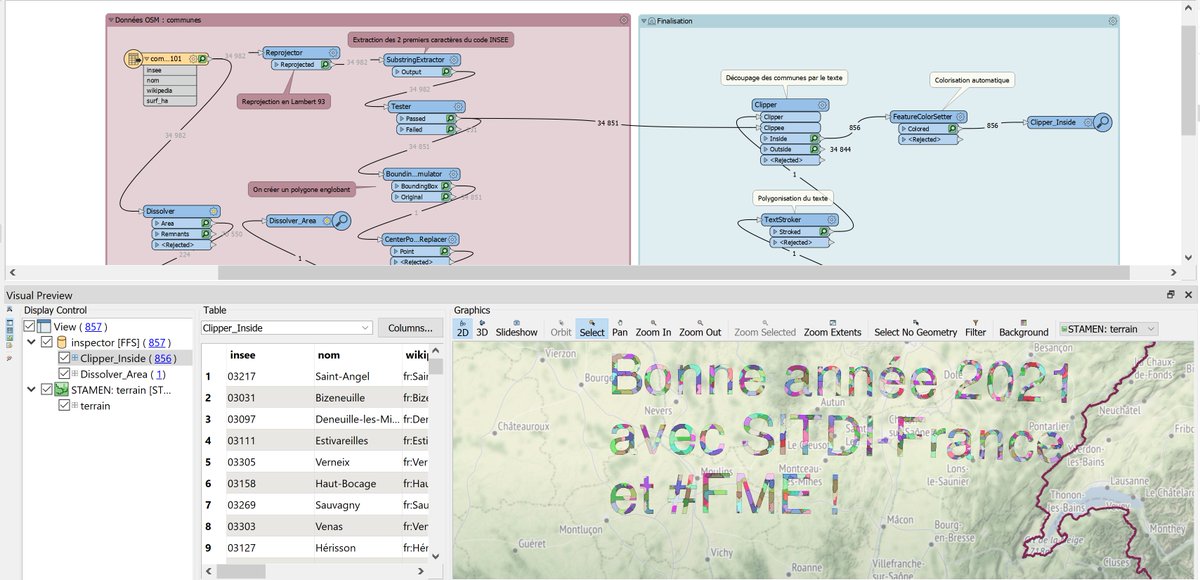Uncheck the inspector [FFS] checkbox

(47, 342)
